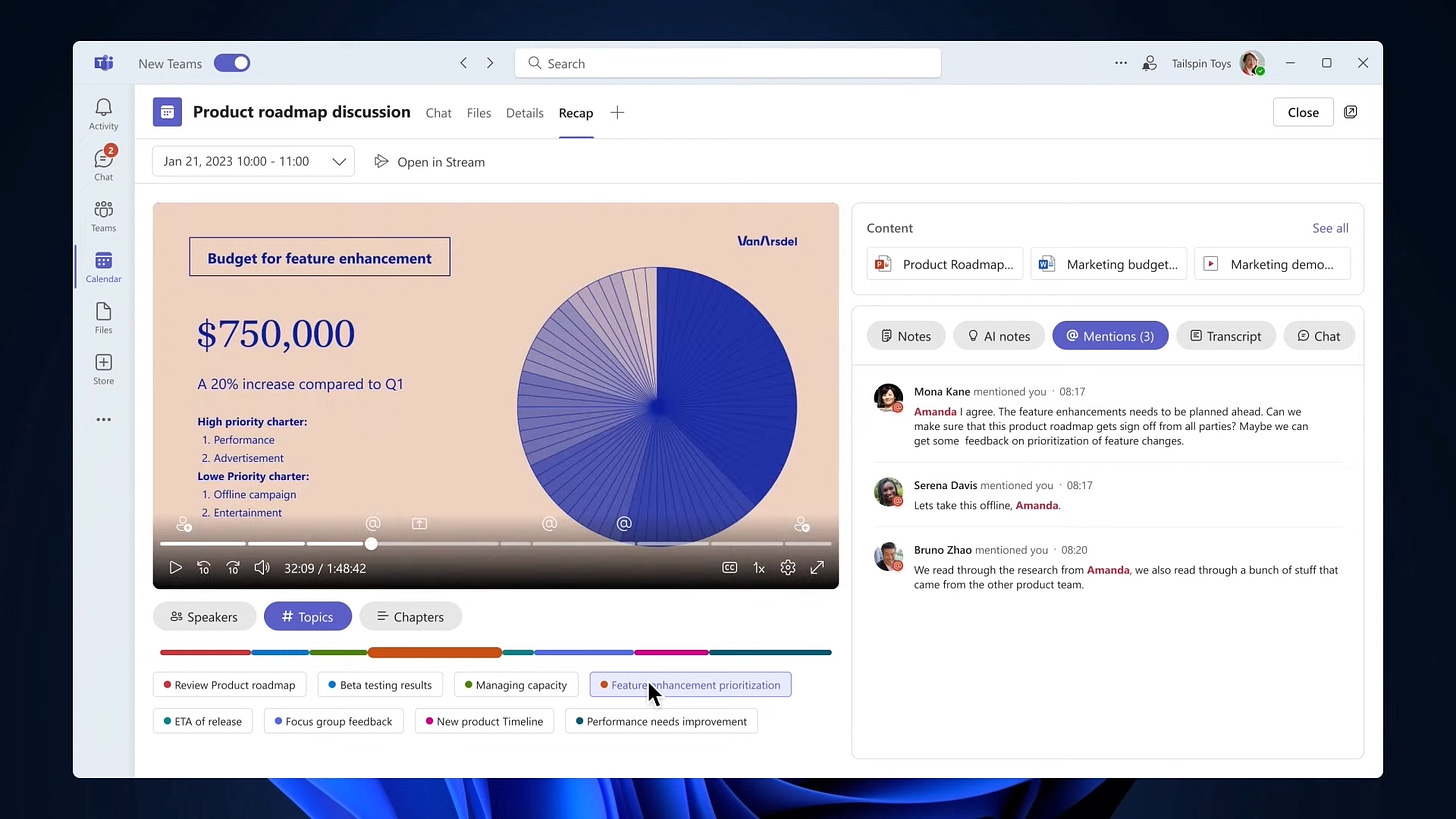
Task: Switch to the Chat tab in header
Action: coord(438,113)
